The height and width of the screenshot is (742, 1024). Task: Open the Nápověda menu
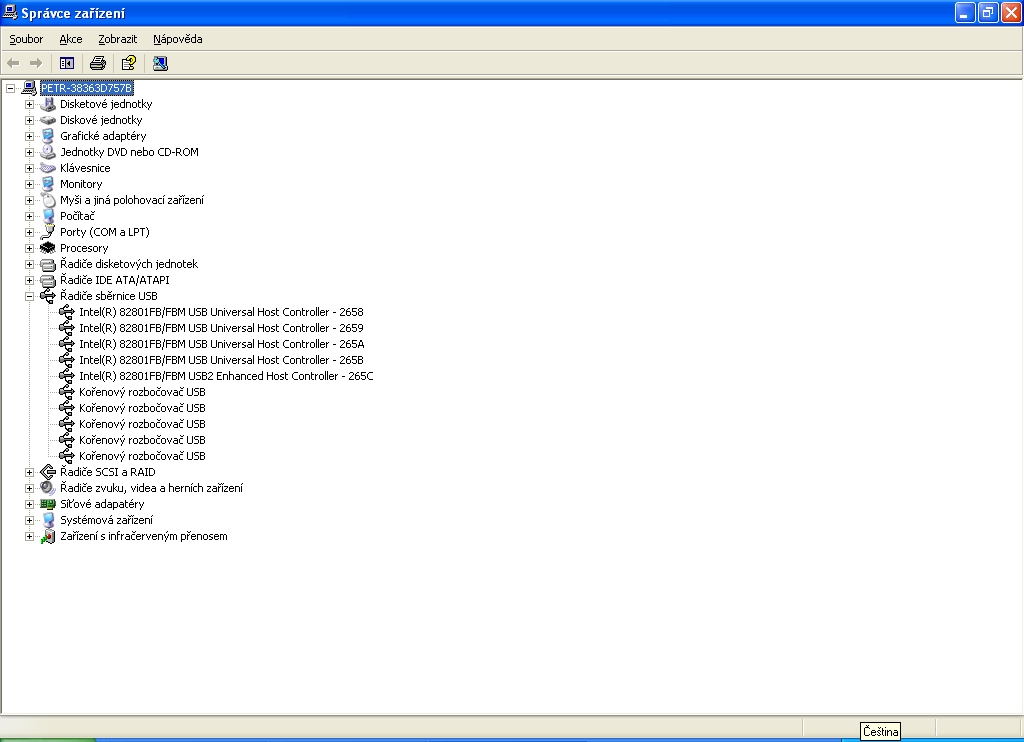click(x=178, y=39)
